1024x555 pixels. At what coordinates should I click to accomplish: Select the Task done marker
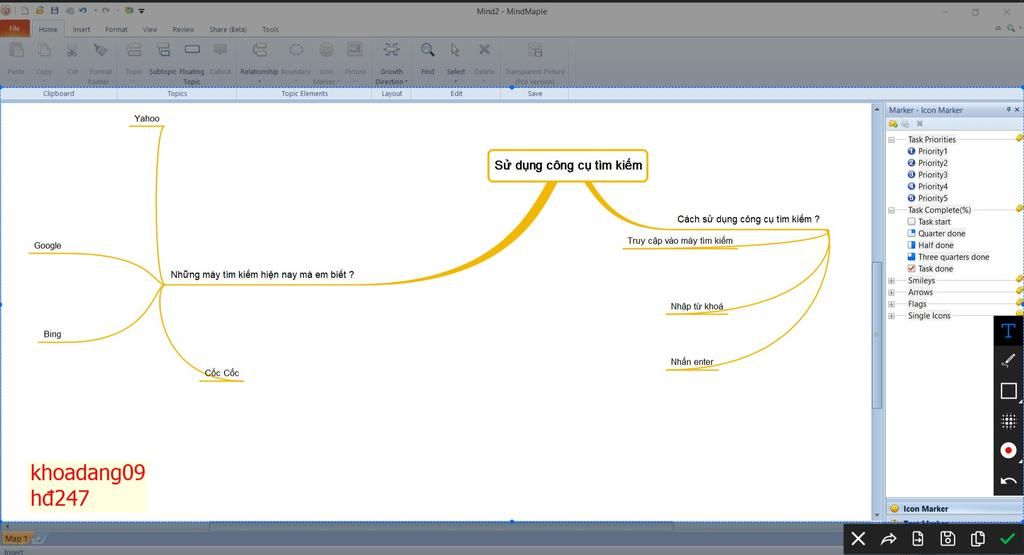[x=930, y=269]
